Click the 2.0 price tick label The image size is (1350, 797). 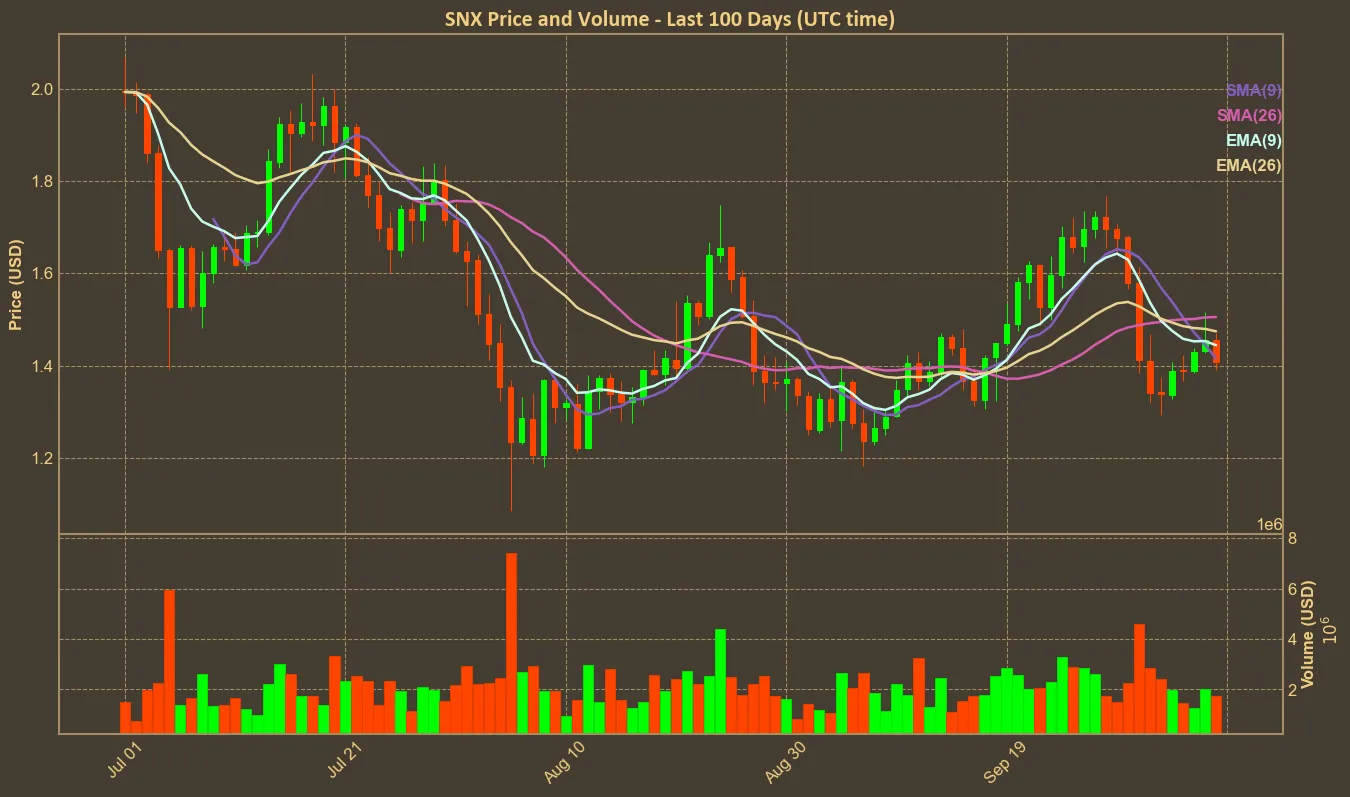click(42, 90)
